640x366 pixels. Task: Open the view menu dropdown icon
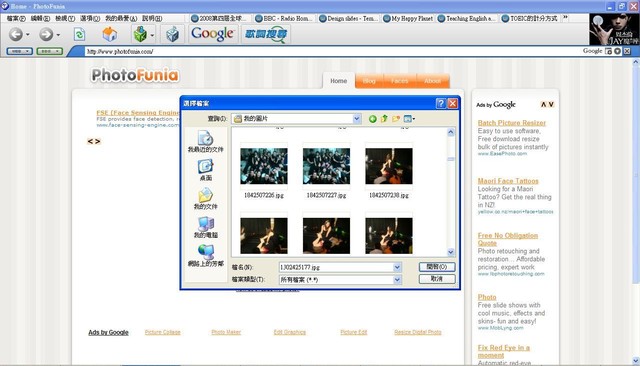click(x=409, y=119)
